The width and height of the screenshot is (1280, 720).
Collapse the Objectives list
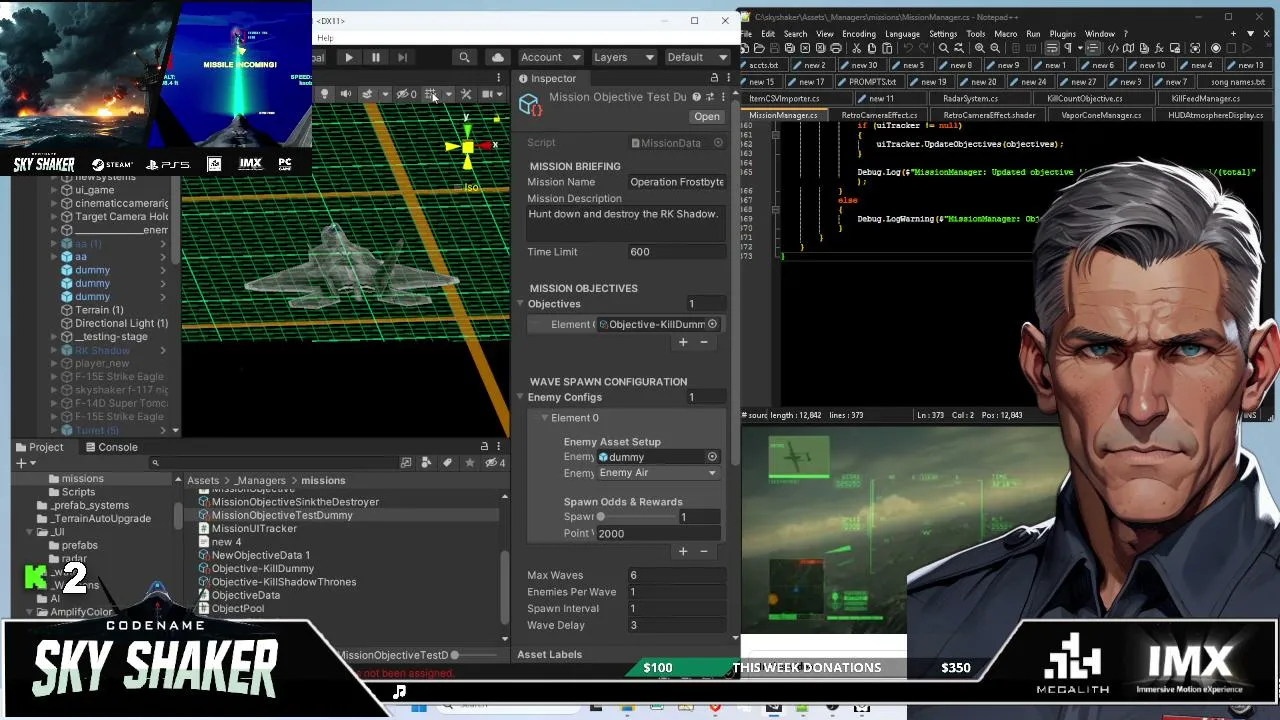point(520,304)
